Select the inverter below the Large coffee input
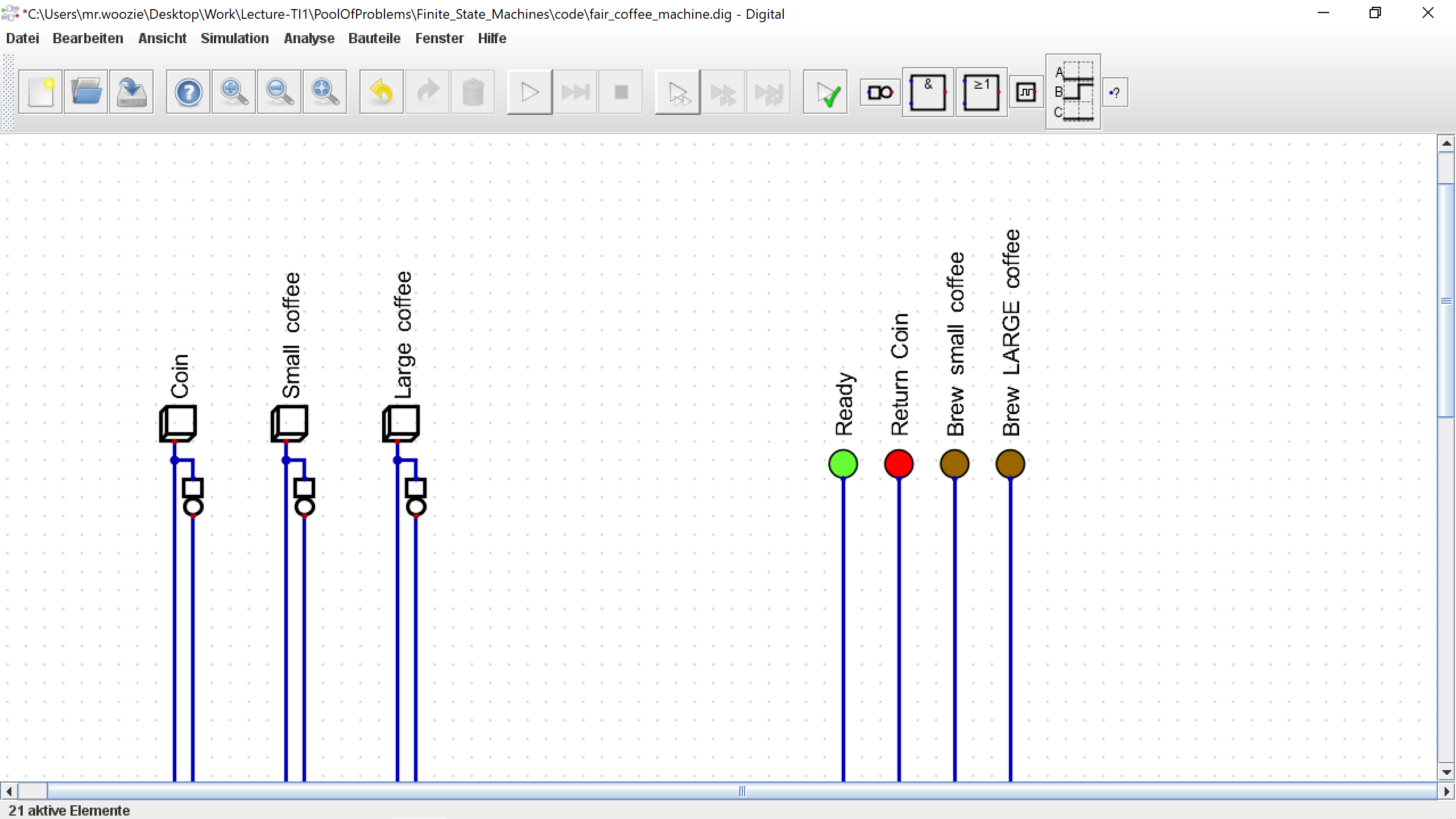 coord(416,497)
